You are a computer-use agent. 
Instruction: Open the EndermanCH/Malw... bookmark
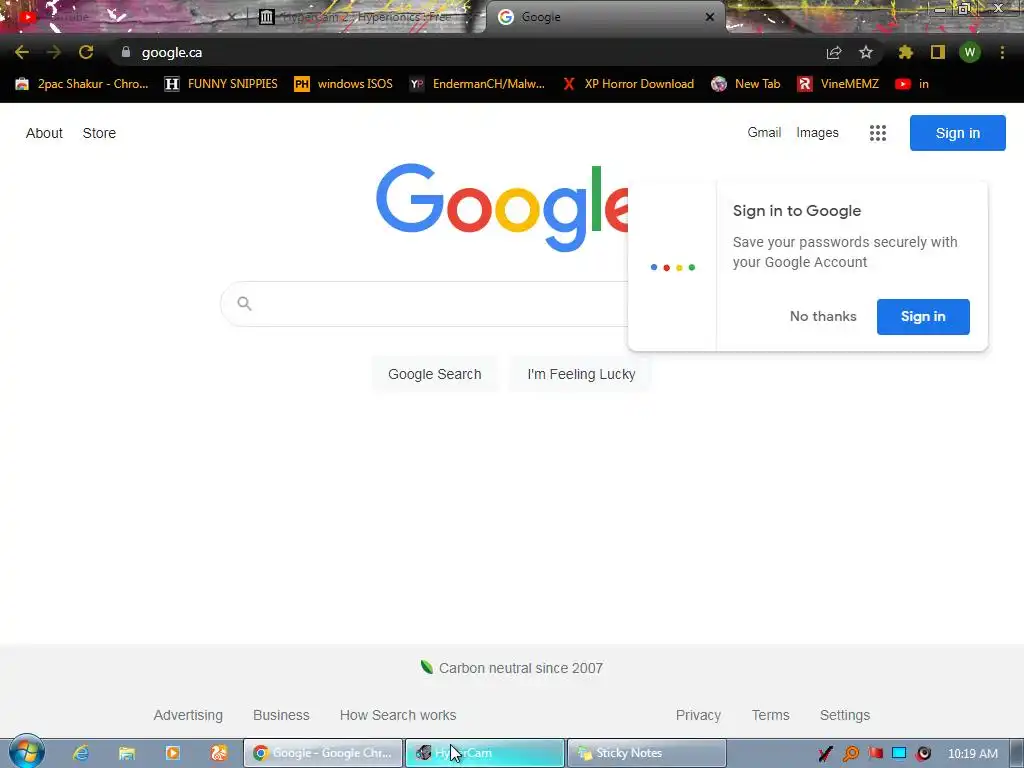[477, 84]
